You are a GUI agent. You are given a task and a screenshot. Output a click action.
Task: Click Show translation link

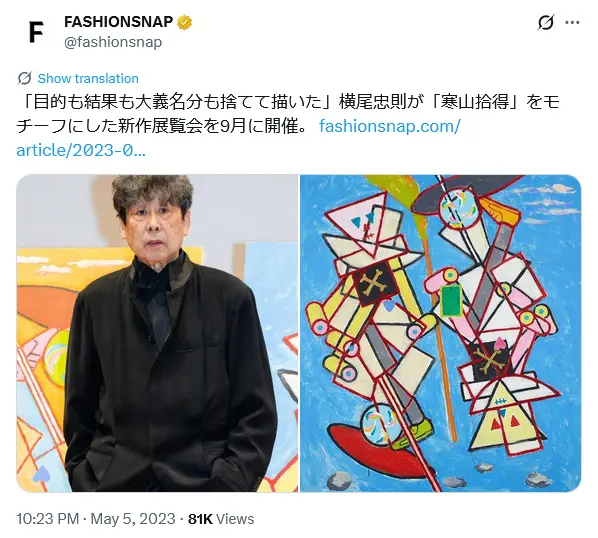(x=88, y=79)
